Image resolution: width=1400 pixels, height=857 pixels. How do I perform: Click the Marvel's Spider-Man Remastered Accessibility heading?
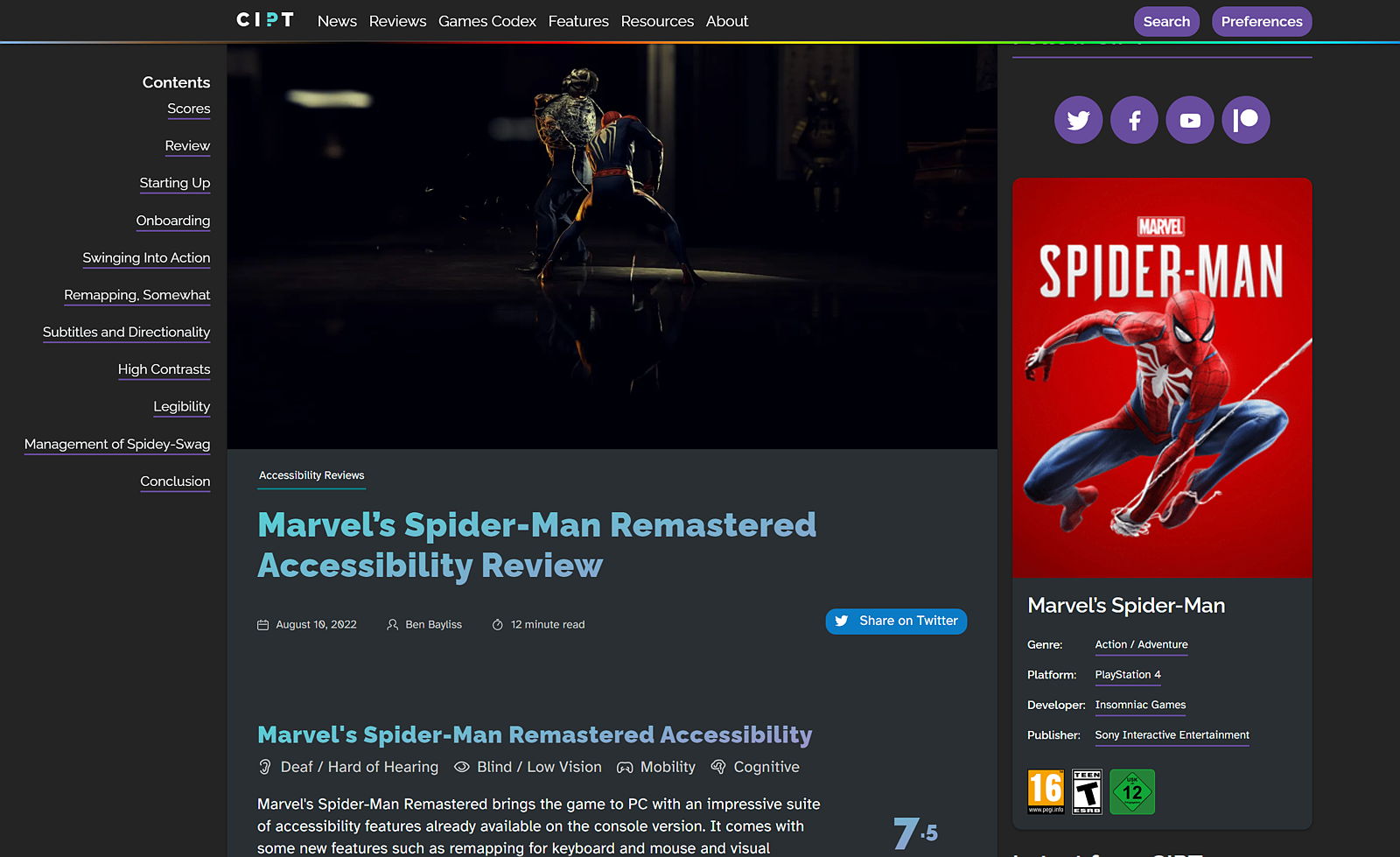pos(535,735)
